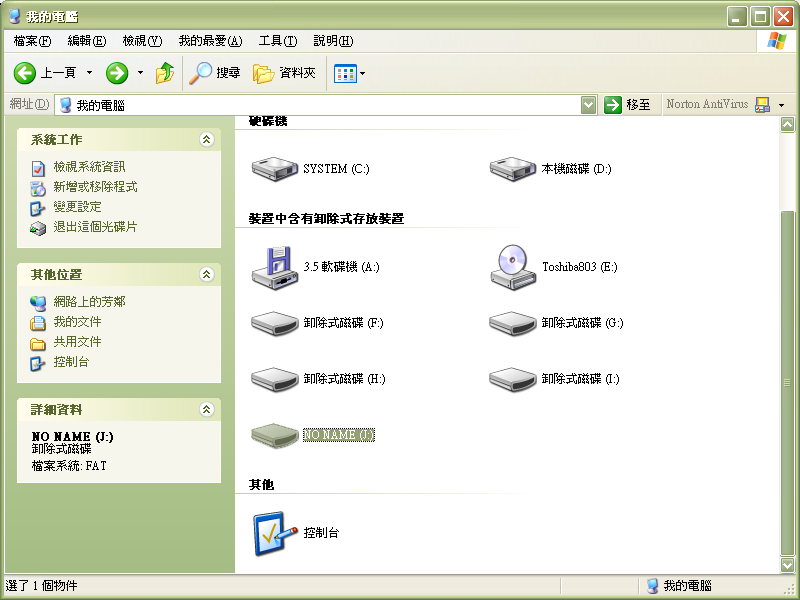Open the Back history dropdown arrow
Viewport: 800px width, 600px height.
89,73
